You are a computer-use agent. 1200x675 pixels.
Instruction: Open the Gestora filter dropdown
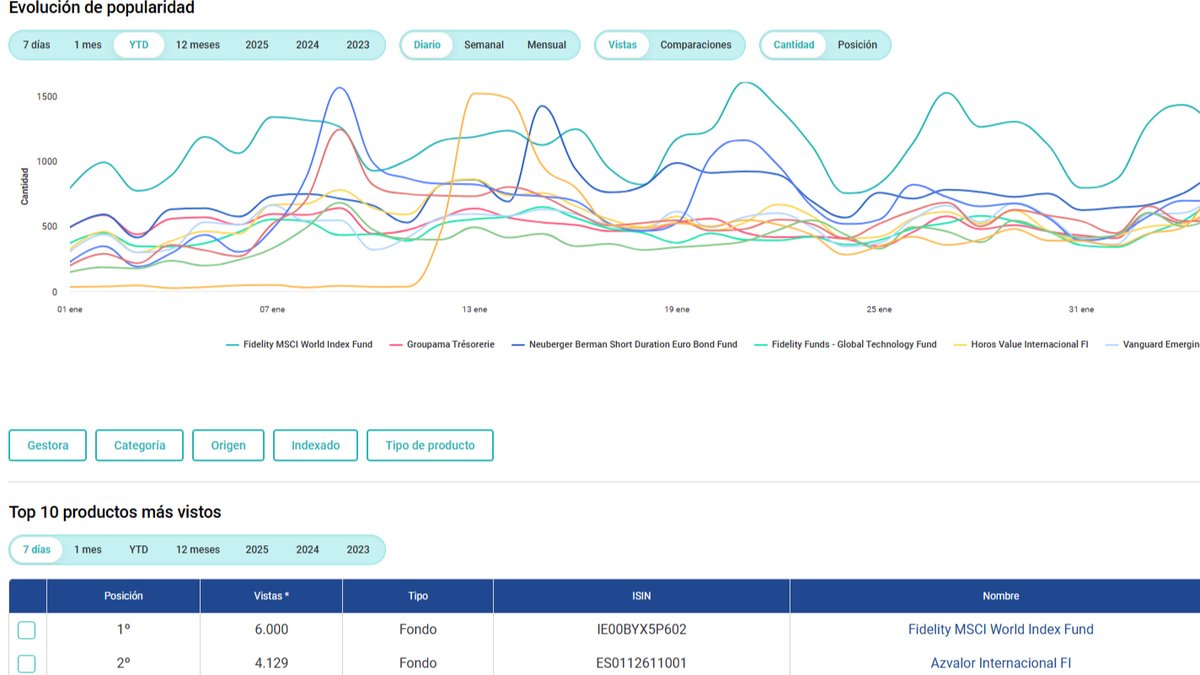click(48, 445)
